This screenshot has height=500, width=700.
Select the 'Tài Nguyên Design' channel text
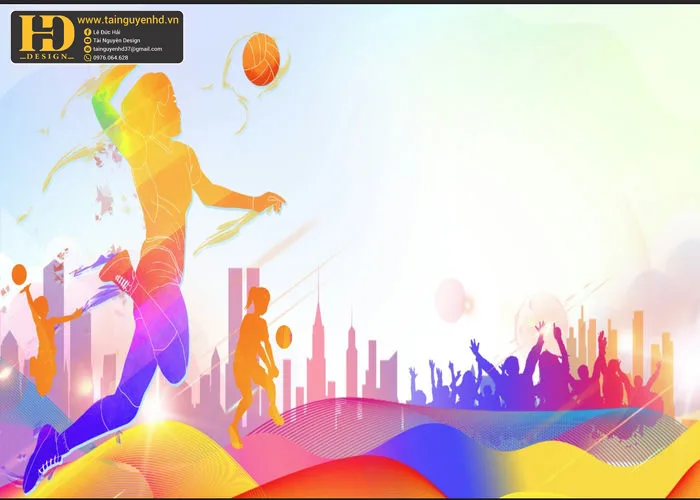pos(117,41)
